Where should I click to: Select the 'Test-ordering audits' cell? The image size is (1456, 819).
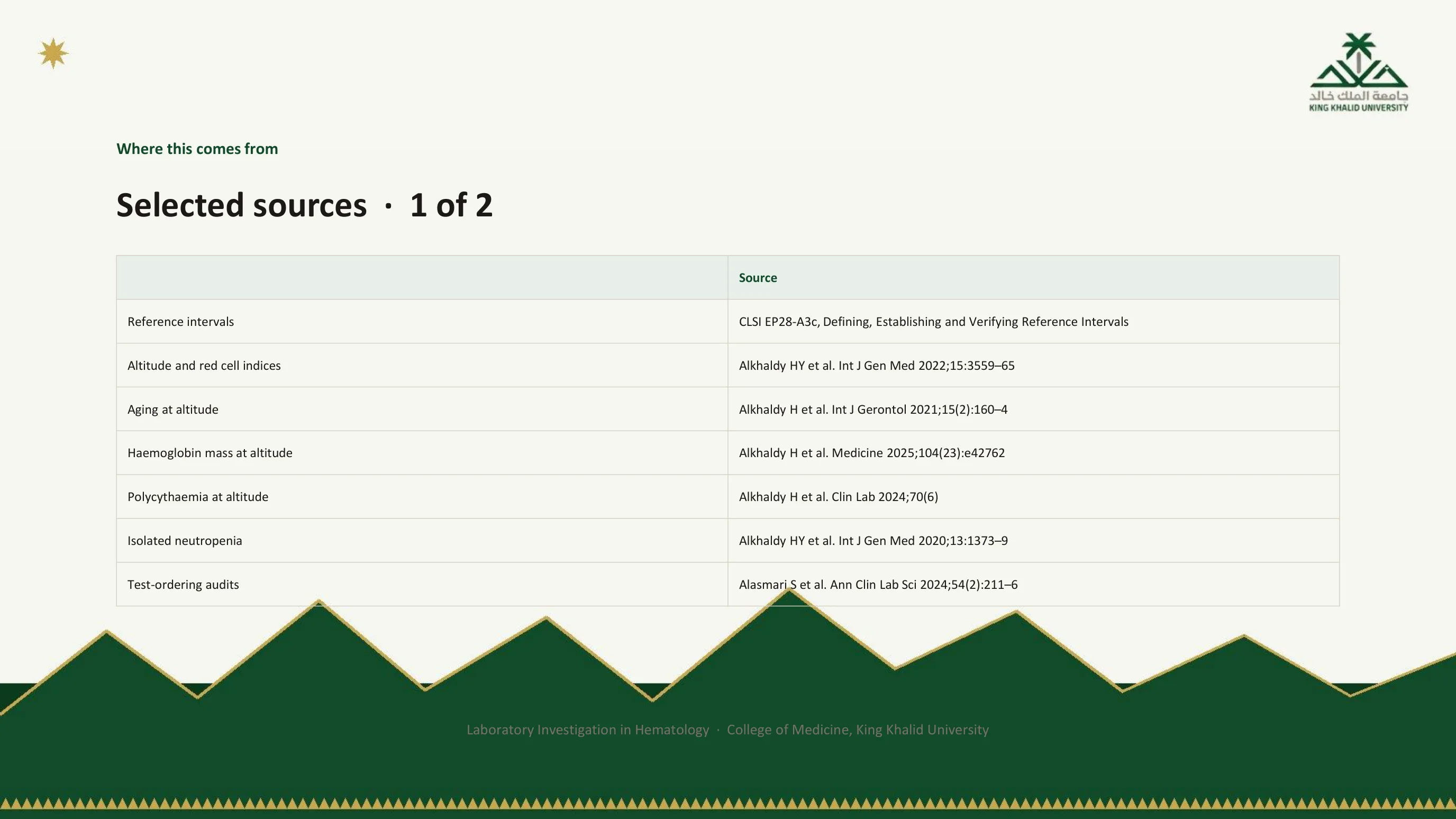point(422,584)
